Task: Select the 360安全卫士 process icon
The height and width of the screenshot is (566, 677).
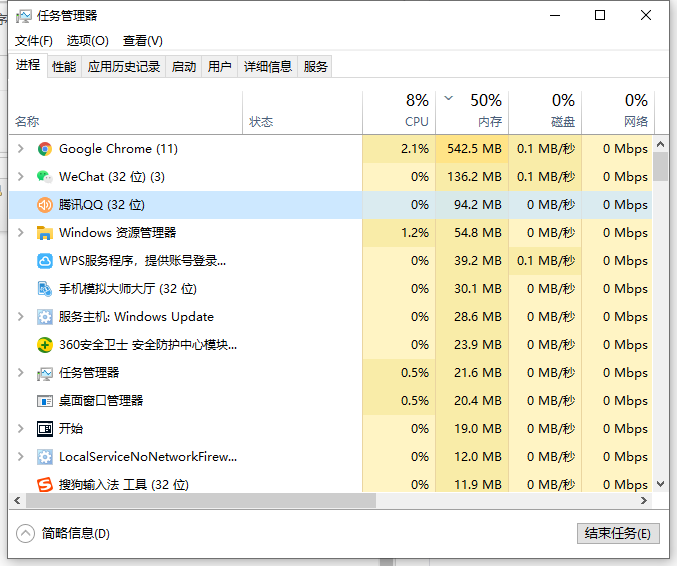Action: [x=44, y=345]
